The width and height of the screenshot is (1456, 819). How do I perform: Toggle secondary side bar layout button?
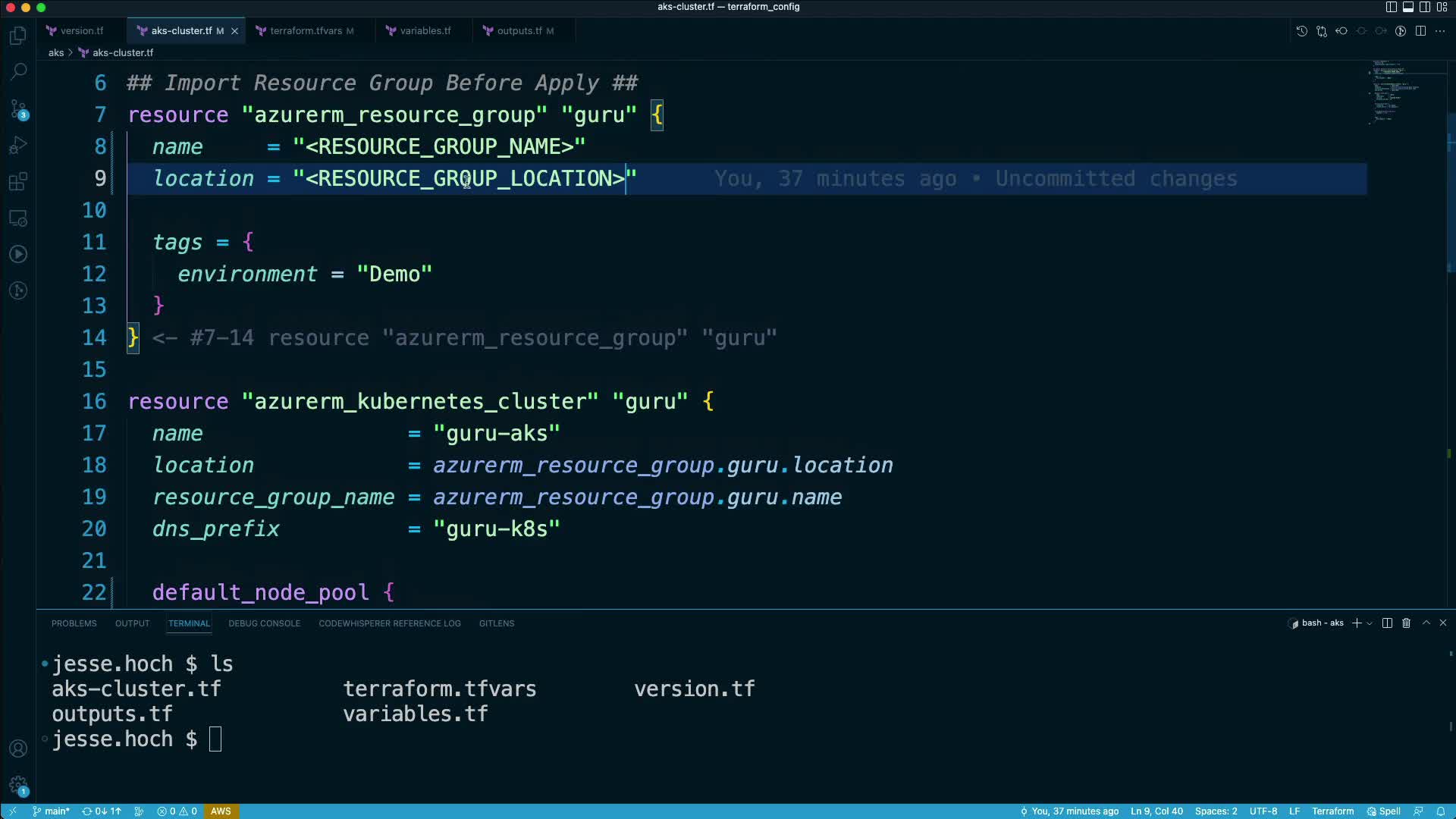(1425, 7)
